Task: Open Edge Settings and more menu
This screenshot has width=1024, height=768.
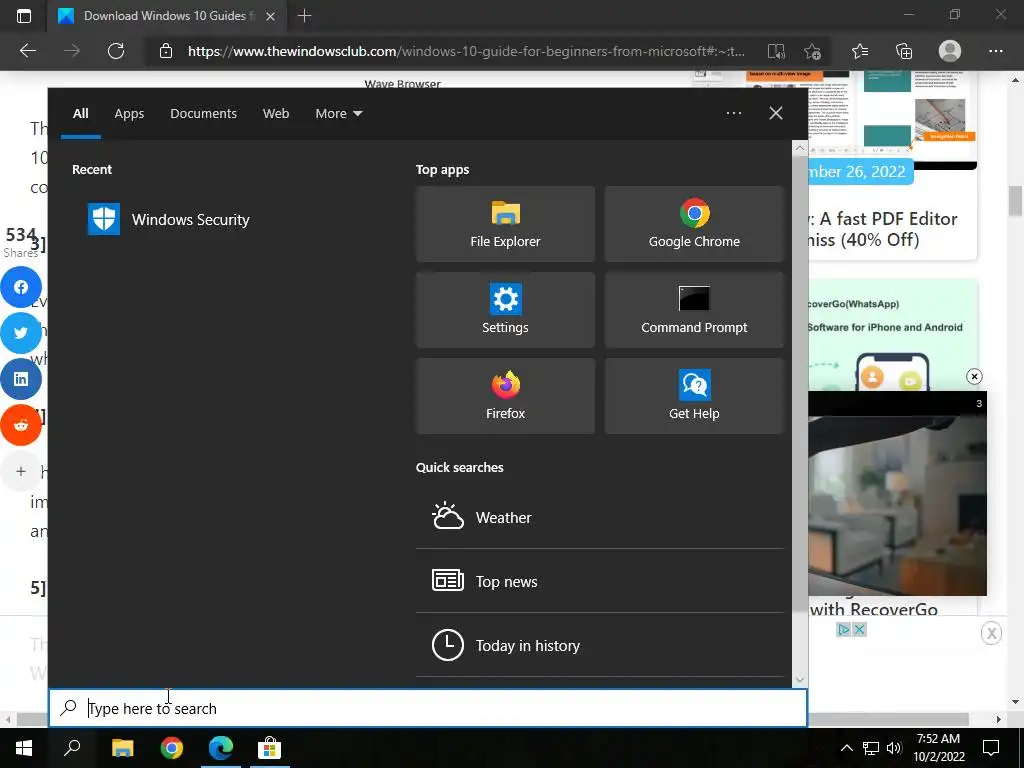Action: tap(995, 51)
